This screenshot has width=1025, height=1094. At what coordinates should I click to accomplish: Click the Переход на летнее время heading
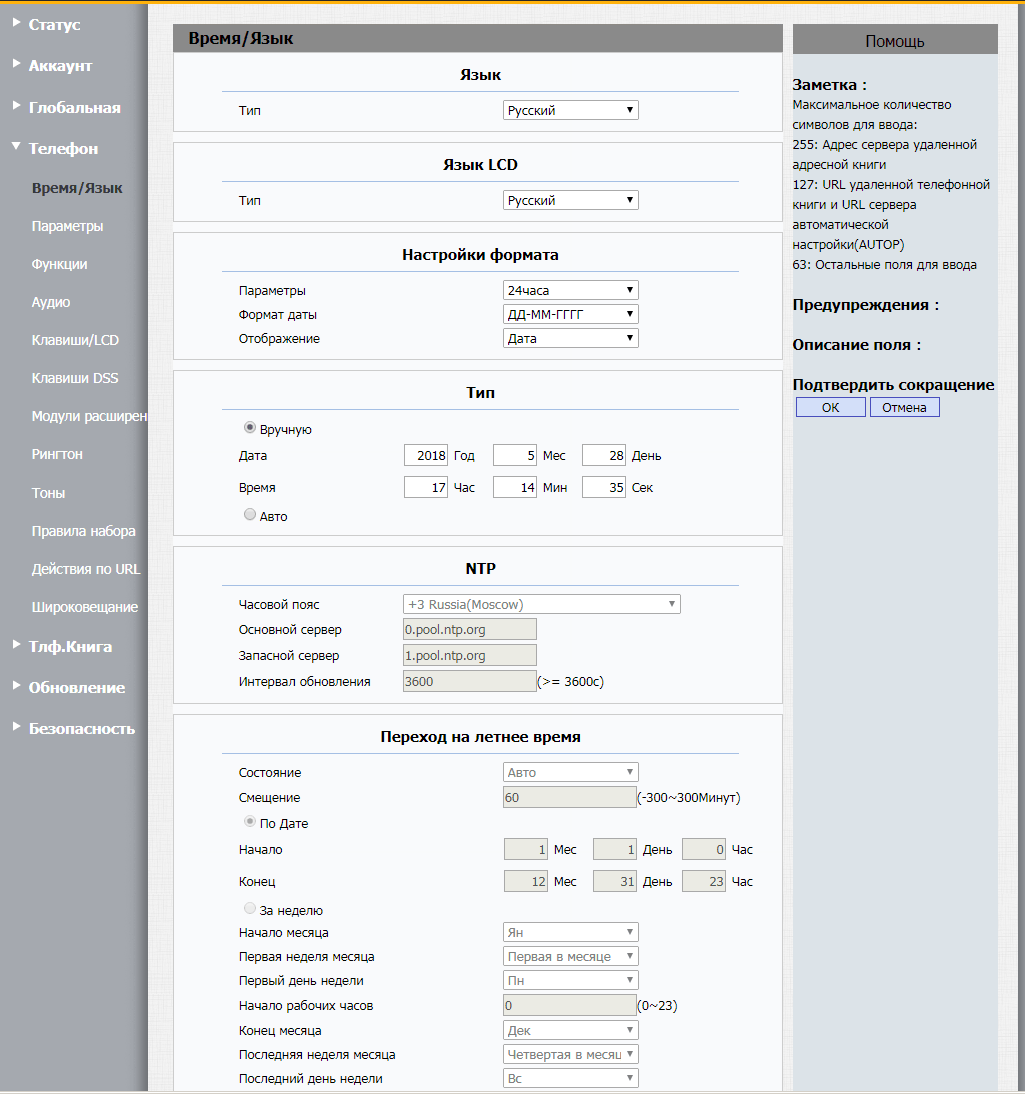click(x=480, y=737)
